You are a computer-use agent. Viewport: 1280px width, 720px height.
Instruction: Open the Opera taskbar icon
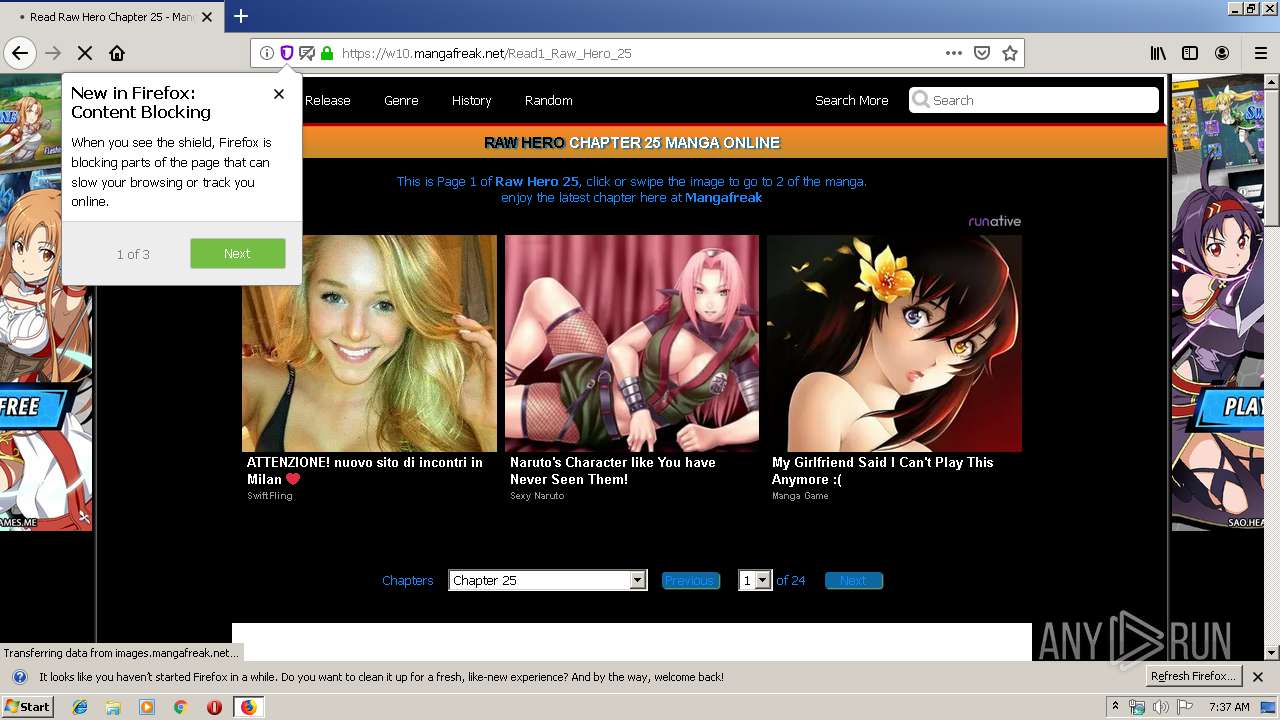coord(214,707)
